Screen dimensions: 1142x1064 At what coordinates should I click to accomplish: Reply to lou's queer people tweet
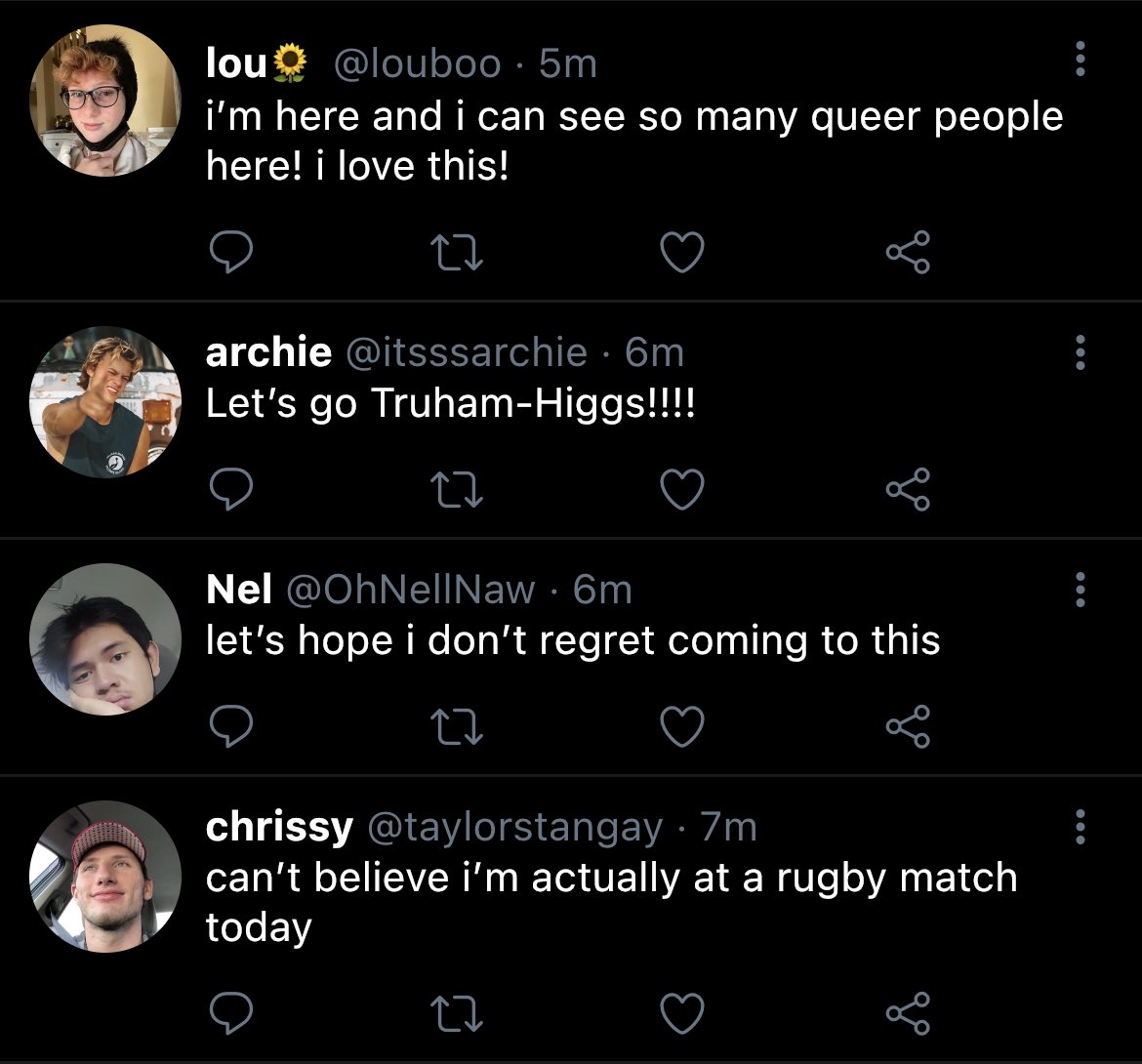point(231,252)
